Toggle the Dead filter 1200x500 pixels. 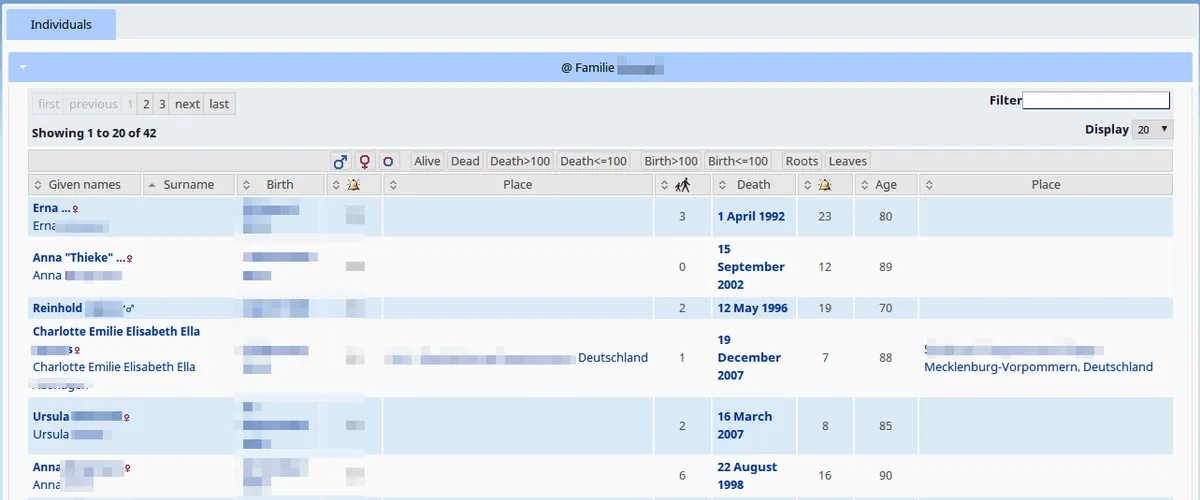(465, 161)
